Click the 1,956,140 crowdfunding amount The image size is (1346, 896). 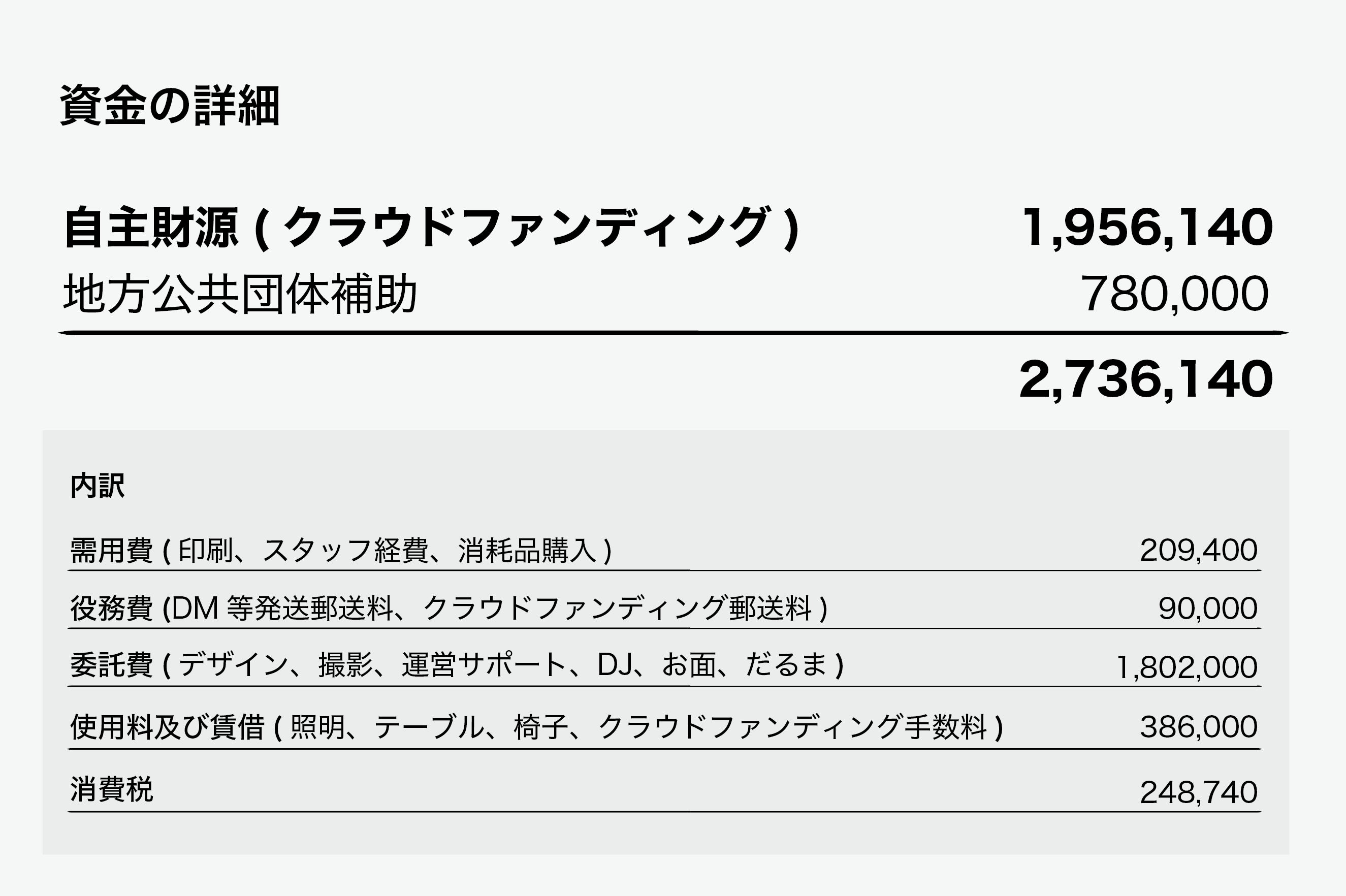click(1147, 228)
